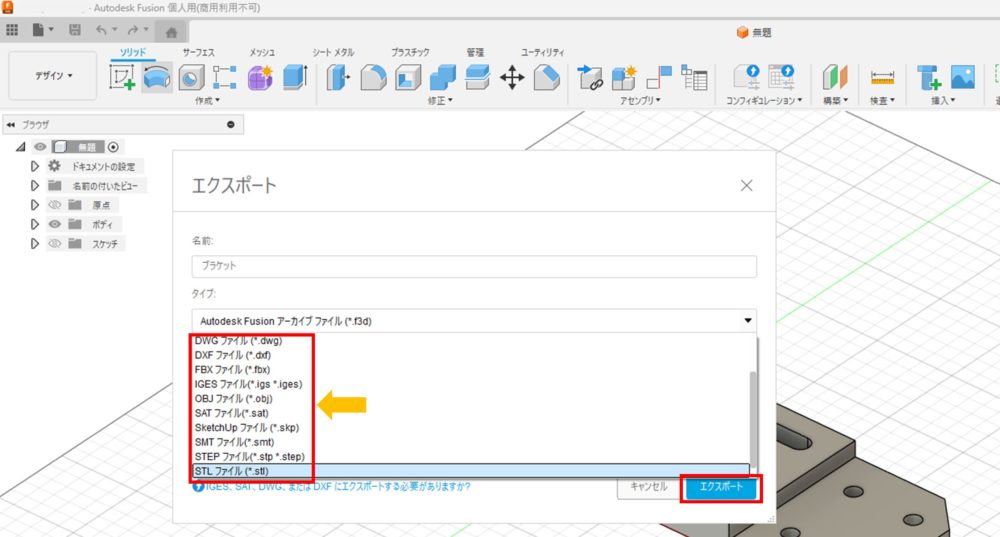Activate the root component radio button
Viewport: 1000px width, 537px height.
pos(113,147)
